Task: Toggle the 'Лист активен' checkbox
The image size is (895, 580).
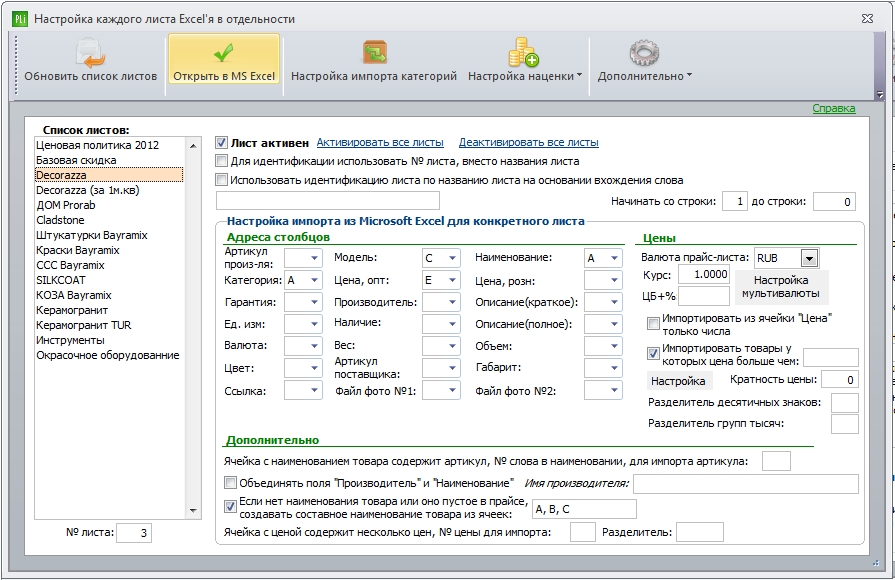Action: tap(221, 142)
